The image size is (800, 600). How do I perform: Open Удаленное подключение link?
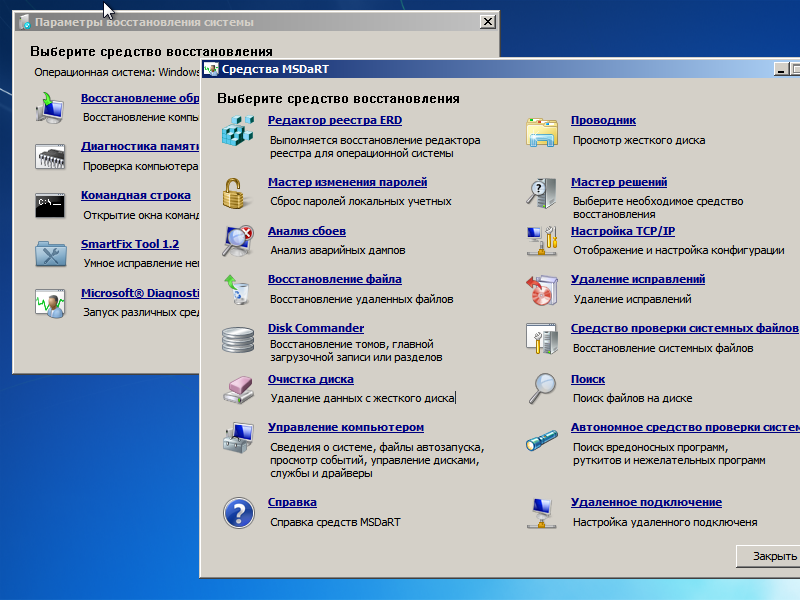click(646, 503)
